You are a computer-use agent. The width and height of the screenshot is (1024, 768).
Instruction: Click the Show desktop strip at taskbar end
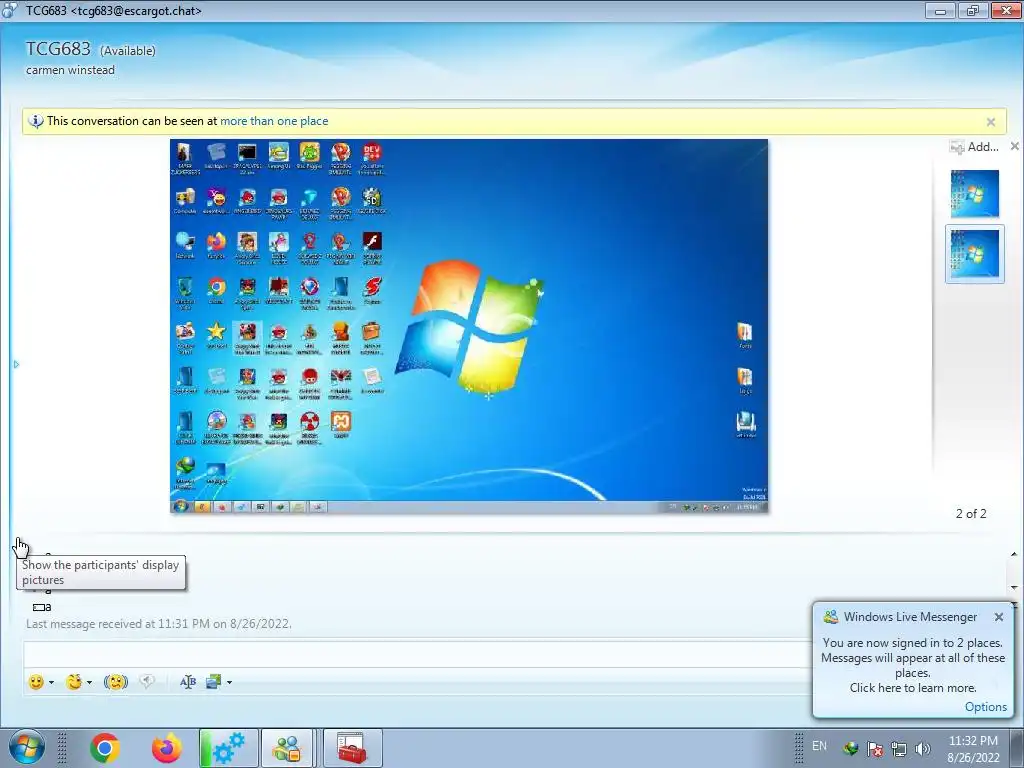[x=1018, y=748]
